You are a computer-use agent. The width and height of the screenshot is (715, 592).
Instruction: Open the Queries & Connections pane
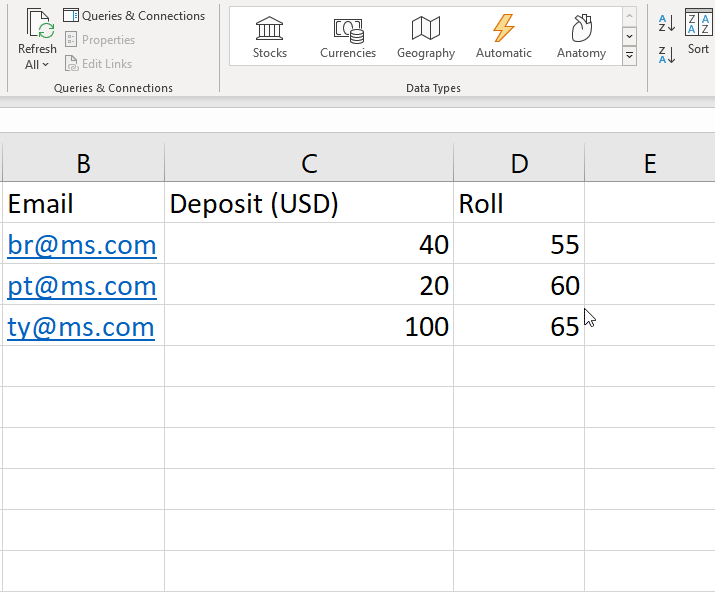(134, 16)
